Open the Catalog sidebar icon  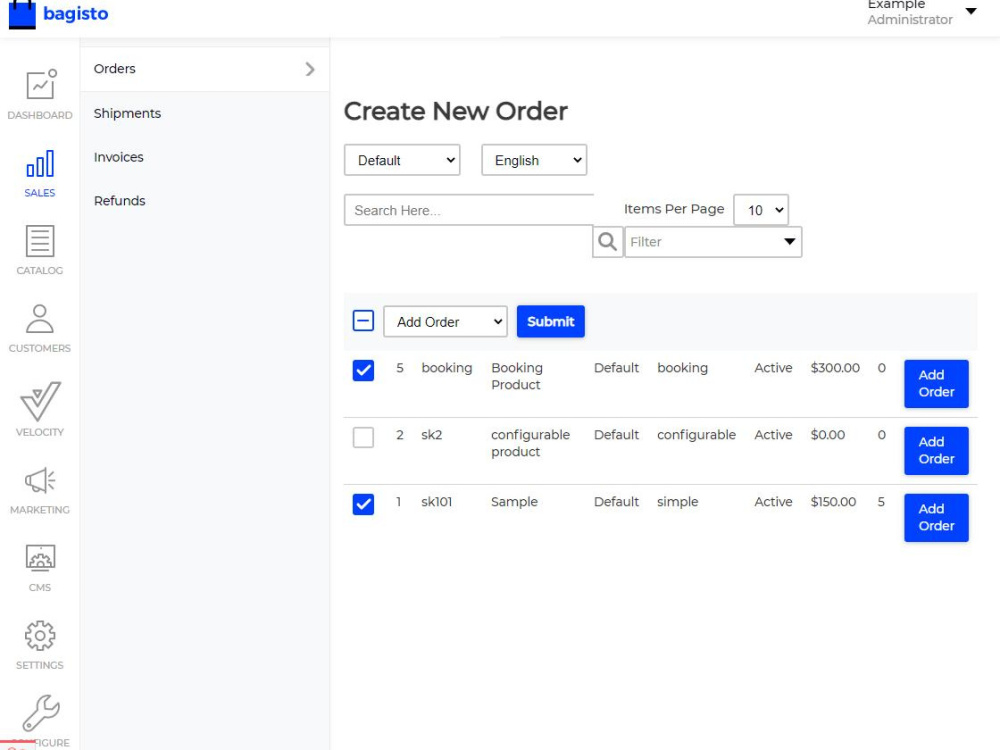click(40, 241)
